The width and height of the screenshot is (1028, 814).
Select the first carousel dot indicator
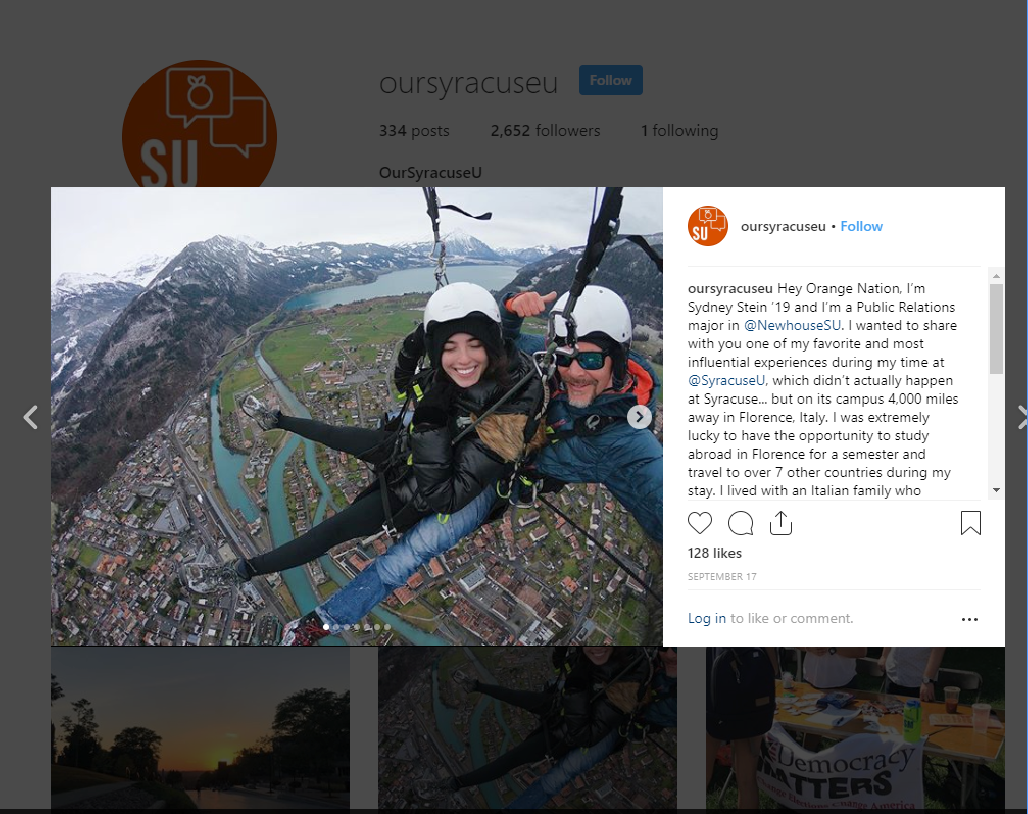point(326,627)
